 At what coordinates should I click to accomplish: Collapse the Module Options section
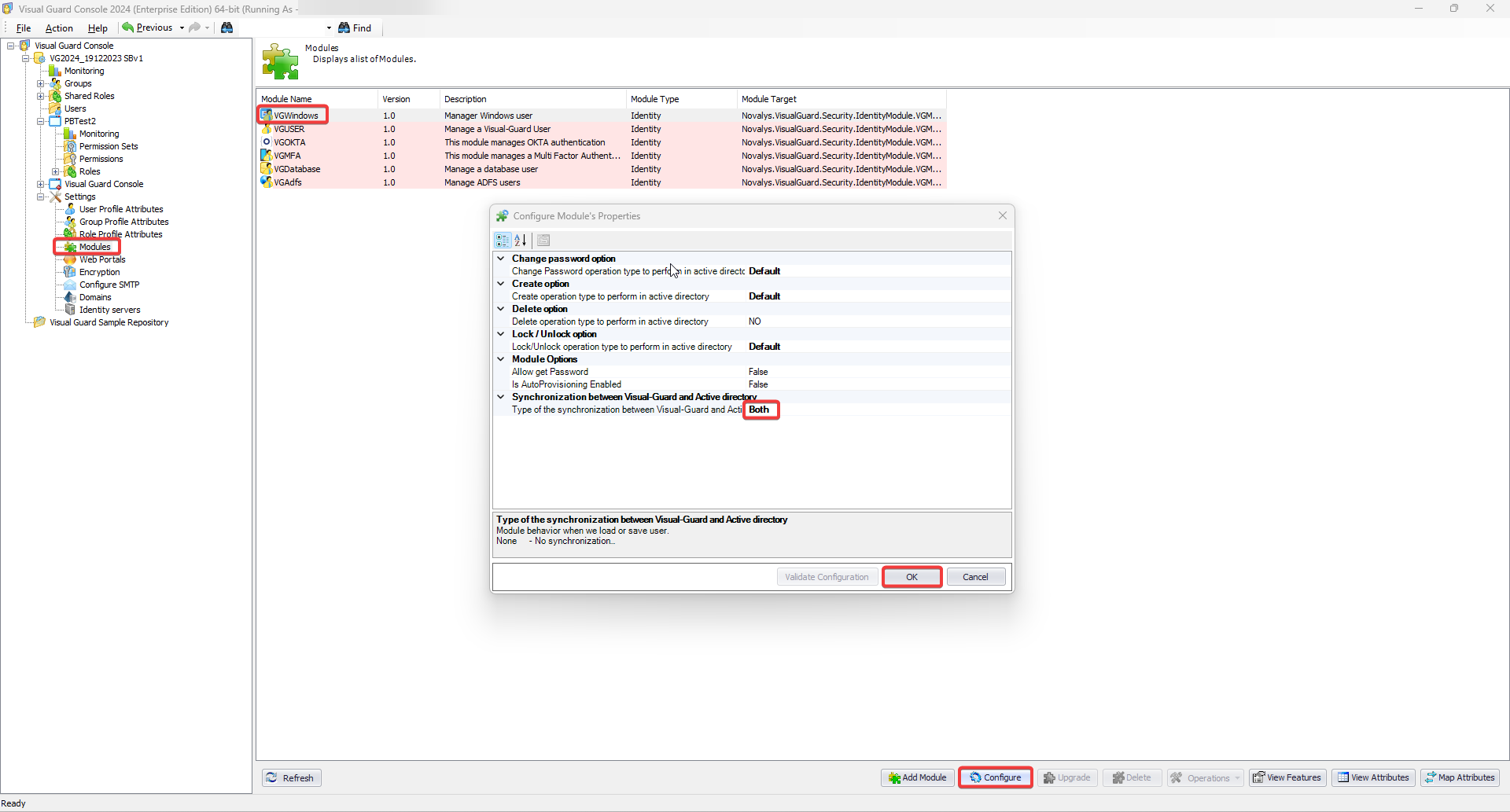501,359
